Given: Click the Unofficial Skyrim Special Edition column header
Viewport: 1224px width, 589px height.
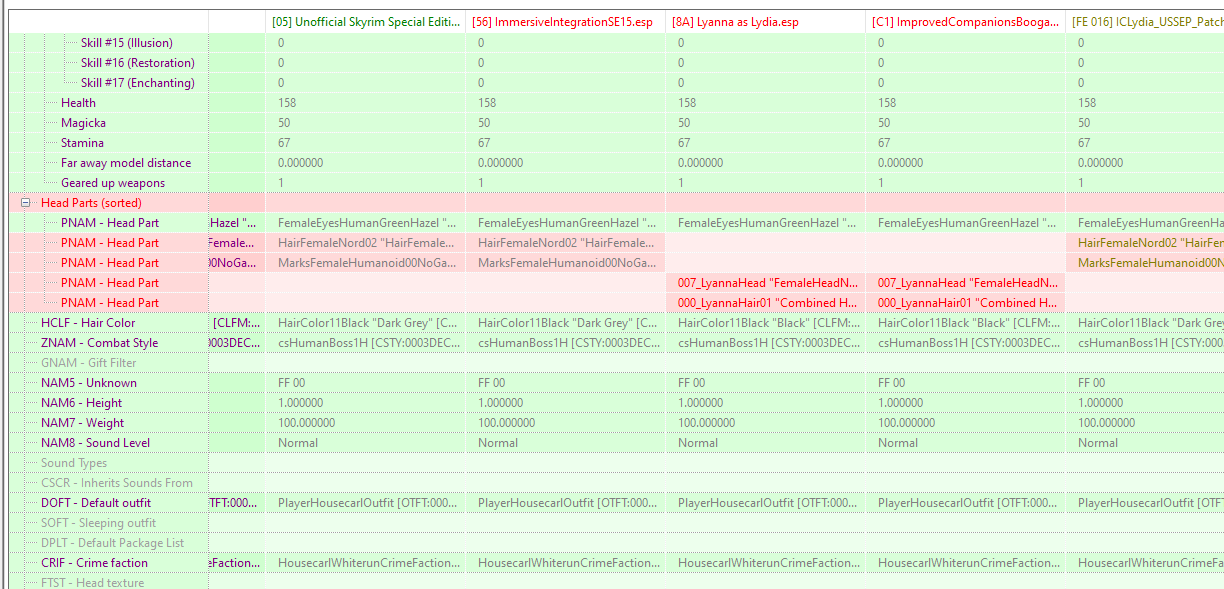Looking at the screenshot, I should (x=366, y=22).
